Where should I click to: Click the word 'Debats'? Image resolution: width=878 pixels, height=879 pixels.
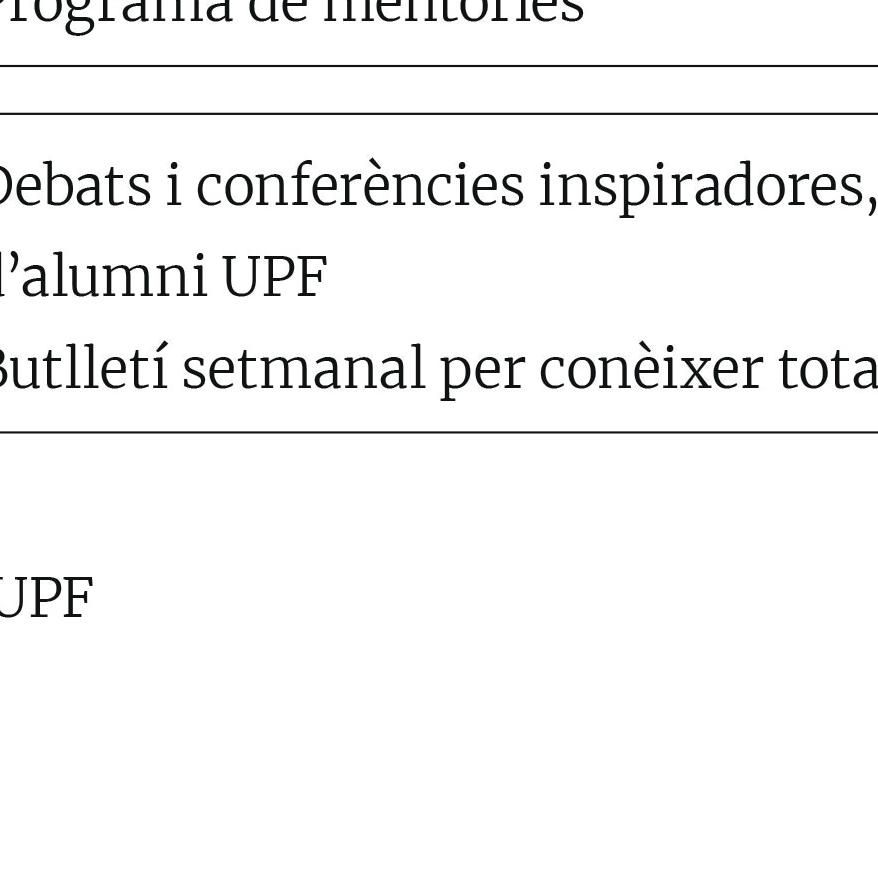tap(75, 186)
